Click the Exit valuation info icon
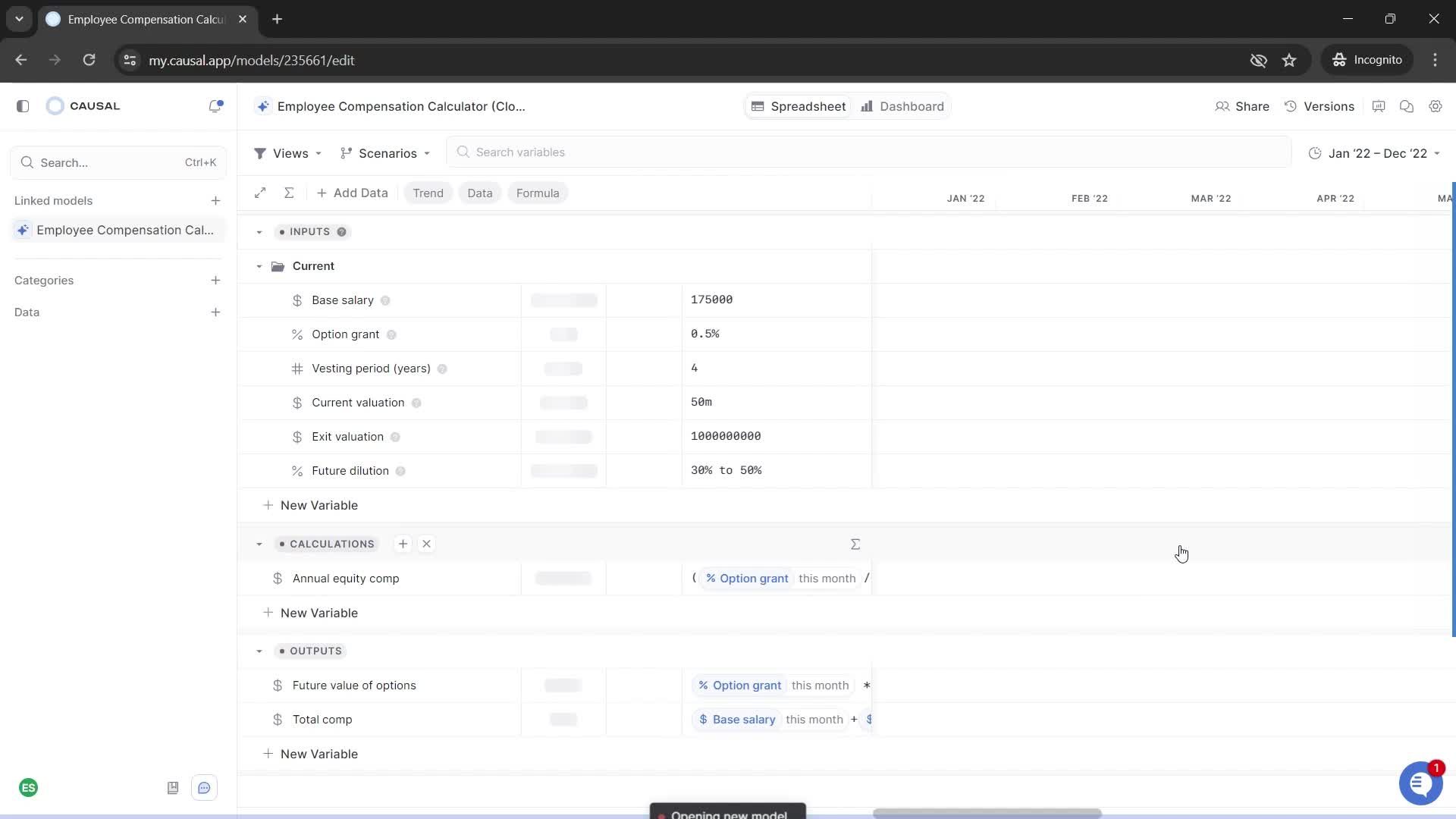Screen dimensions: 1456x819 coord(395,437)
